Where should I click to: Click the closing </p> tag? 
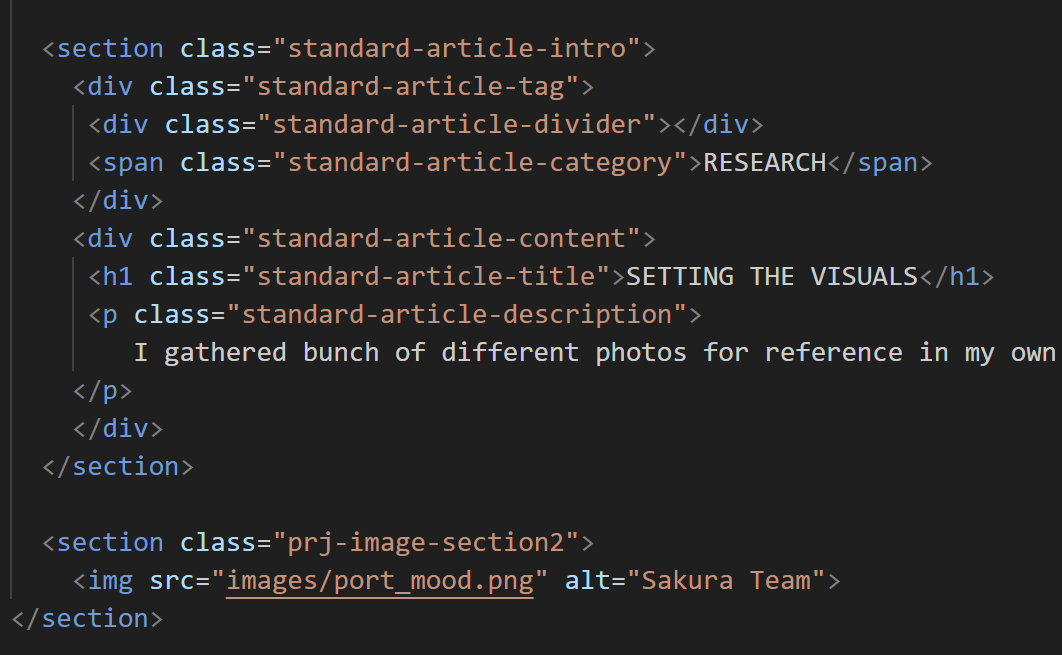[102, 390]
